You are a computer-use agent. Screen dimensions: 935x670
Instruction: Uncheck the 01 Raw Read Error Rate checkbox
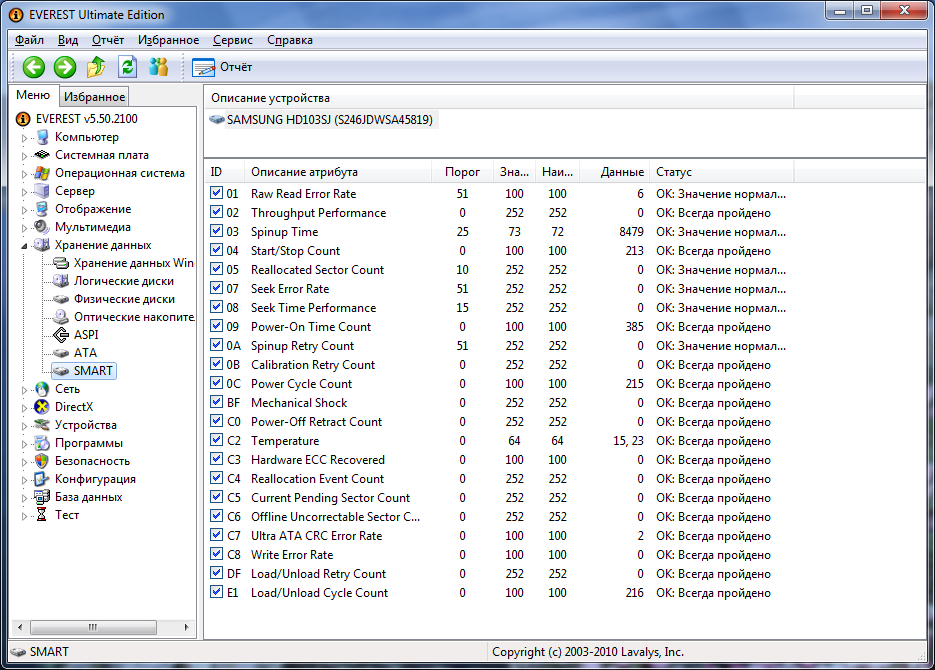(216, 193)
